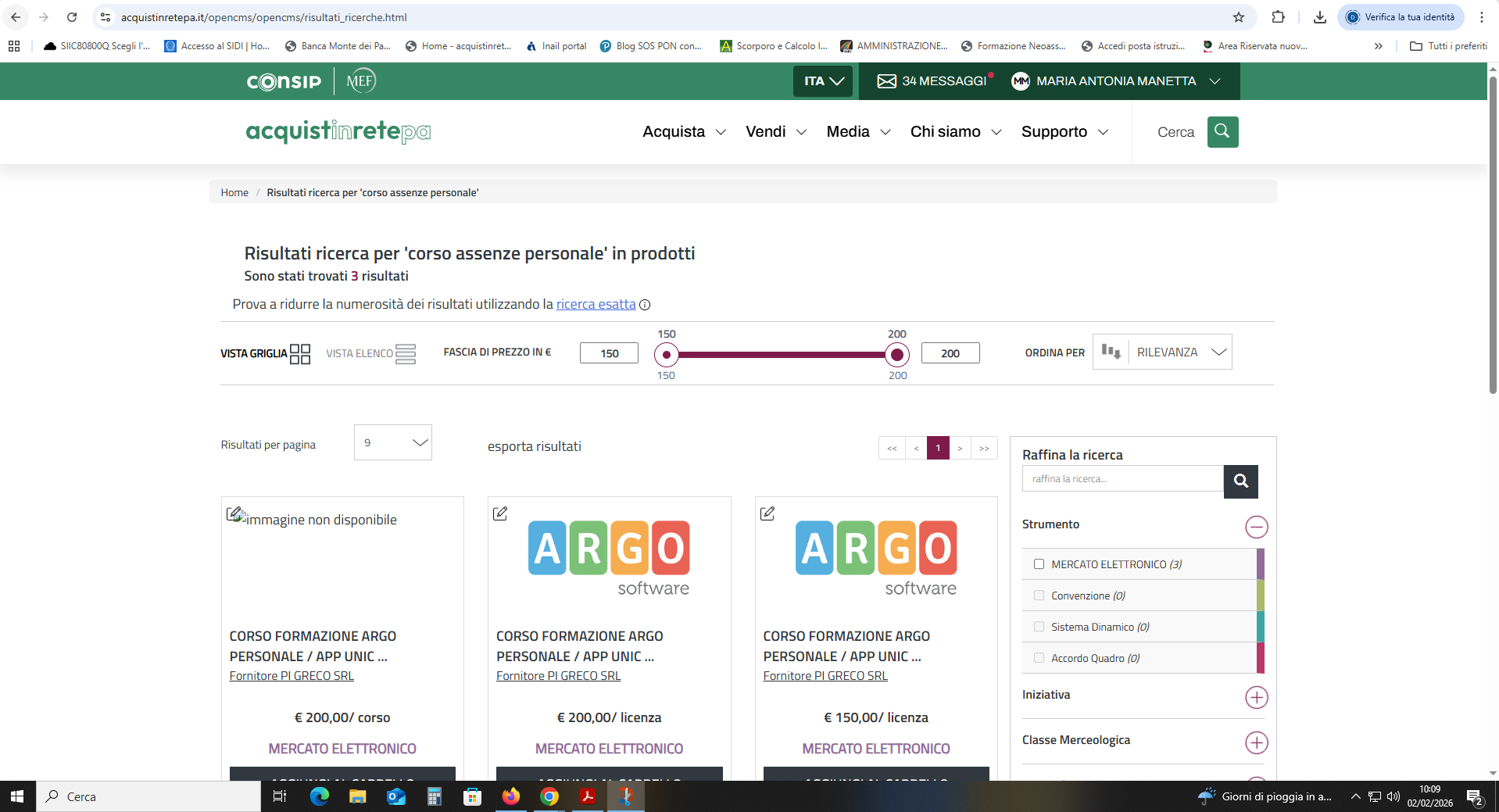Image resolution: width=1499 pixels, height=812 pixels.
Task: Click the sort order bars icon
Action: point(1111,352)
